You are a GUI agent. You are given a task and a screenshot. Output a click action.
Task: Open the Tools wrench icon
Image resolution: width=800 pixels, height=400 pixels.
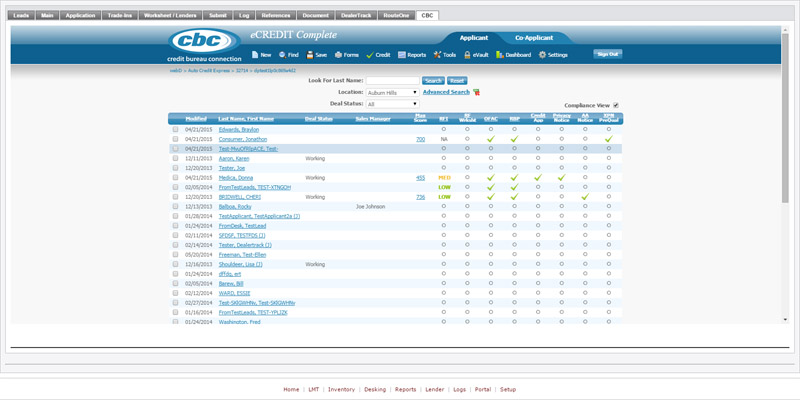pyautogui.click(x=437, y=55)
